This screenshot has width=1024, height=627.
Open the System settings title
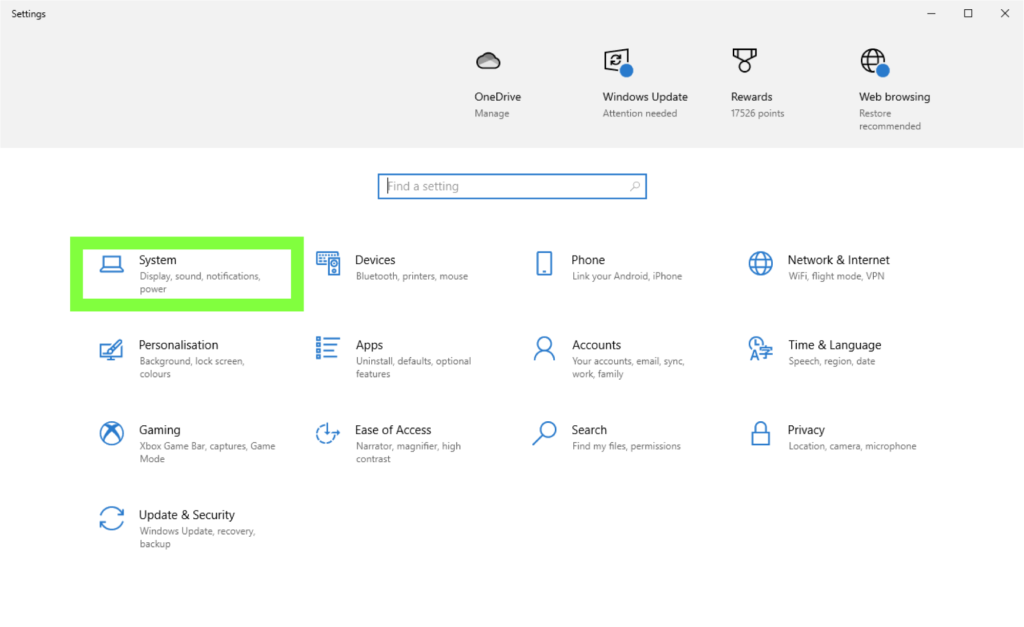coord(157,260)
